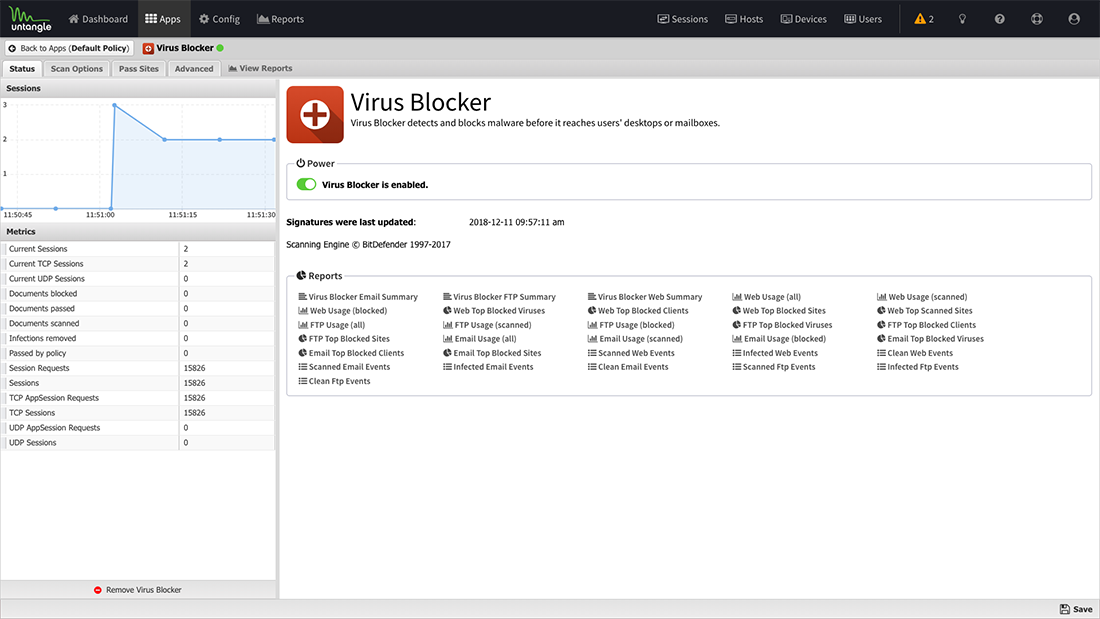Image resolution: width=1100 pixels, height=619 pixels.
Task: Go to Sessions in the top bar
Action: pos(683,19)
